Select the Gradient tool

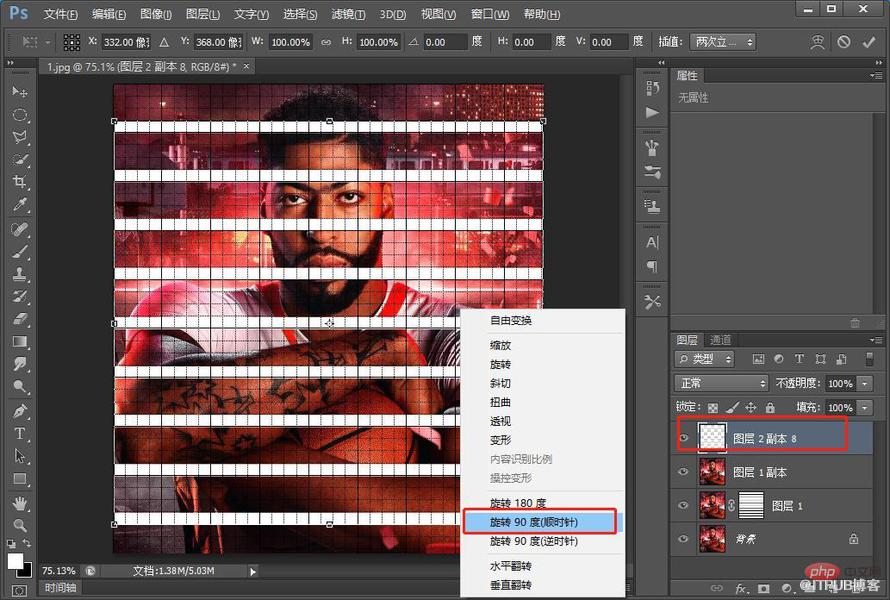click(x=20, y=342)
